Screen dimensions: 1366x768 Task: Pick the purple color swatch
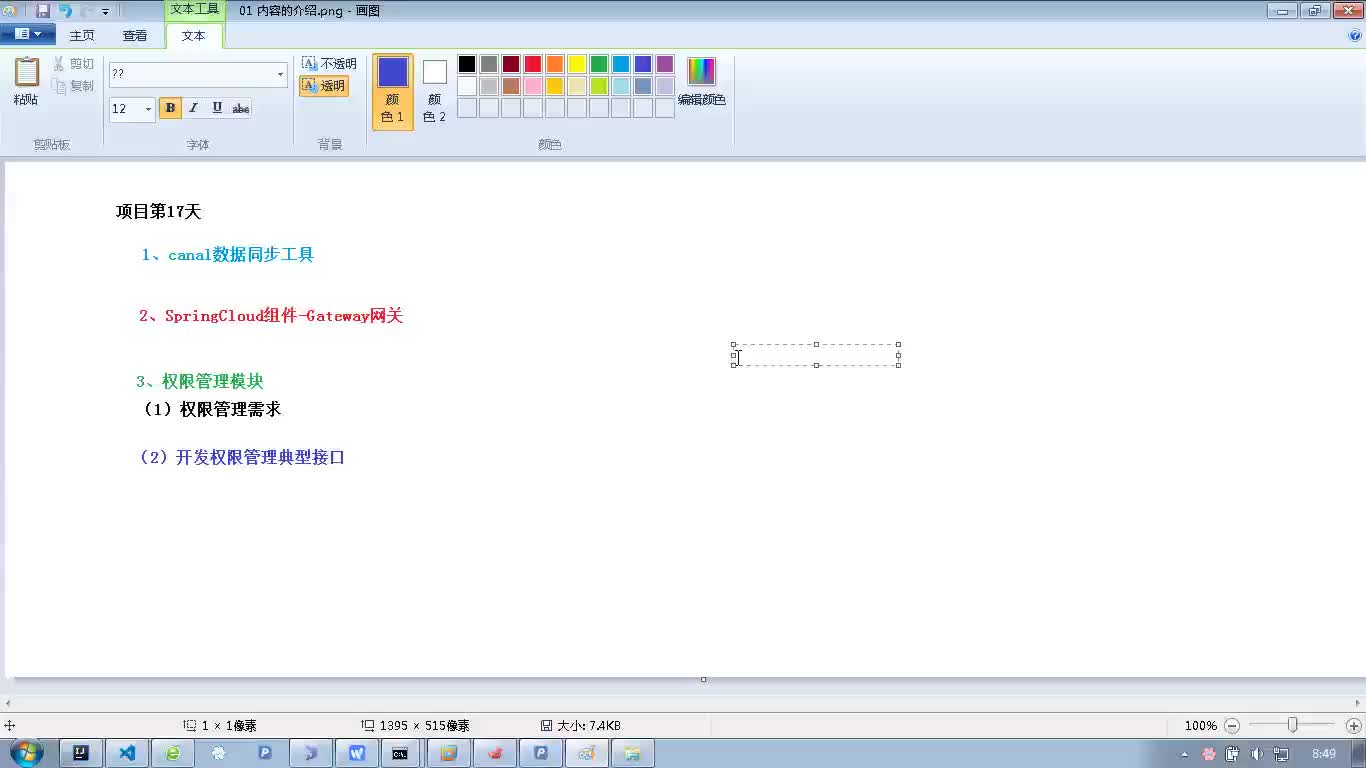(x=665, y=64)
